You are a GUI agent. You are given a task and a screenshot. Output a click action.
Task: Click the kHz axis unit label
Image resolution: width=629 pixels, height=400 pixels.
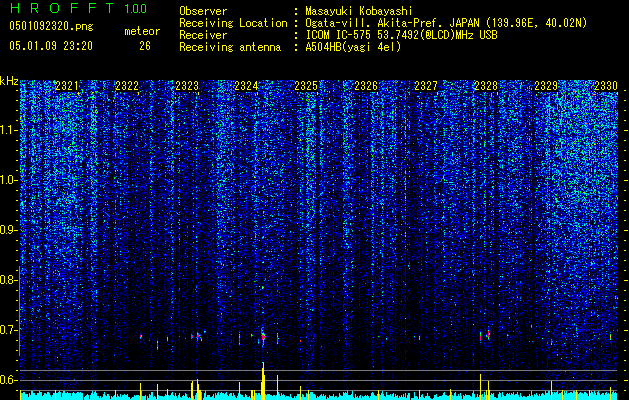coord(9,81)
